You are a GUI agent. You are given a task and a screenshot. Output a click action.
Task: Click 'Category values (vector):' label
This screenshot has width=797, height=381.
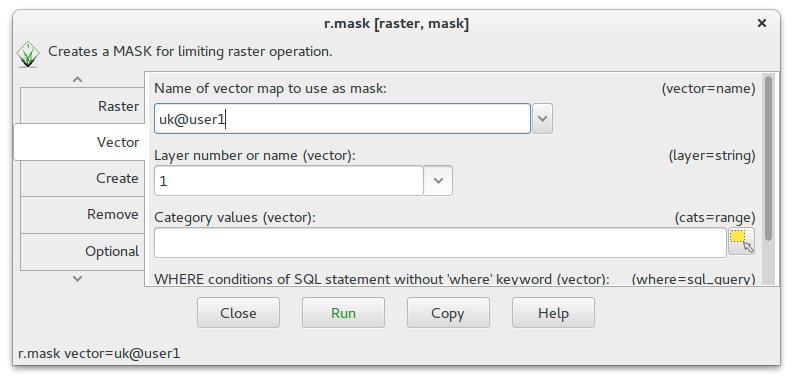click(x=235, y=218)
